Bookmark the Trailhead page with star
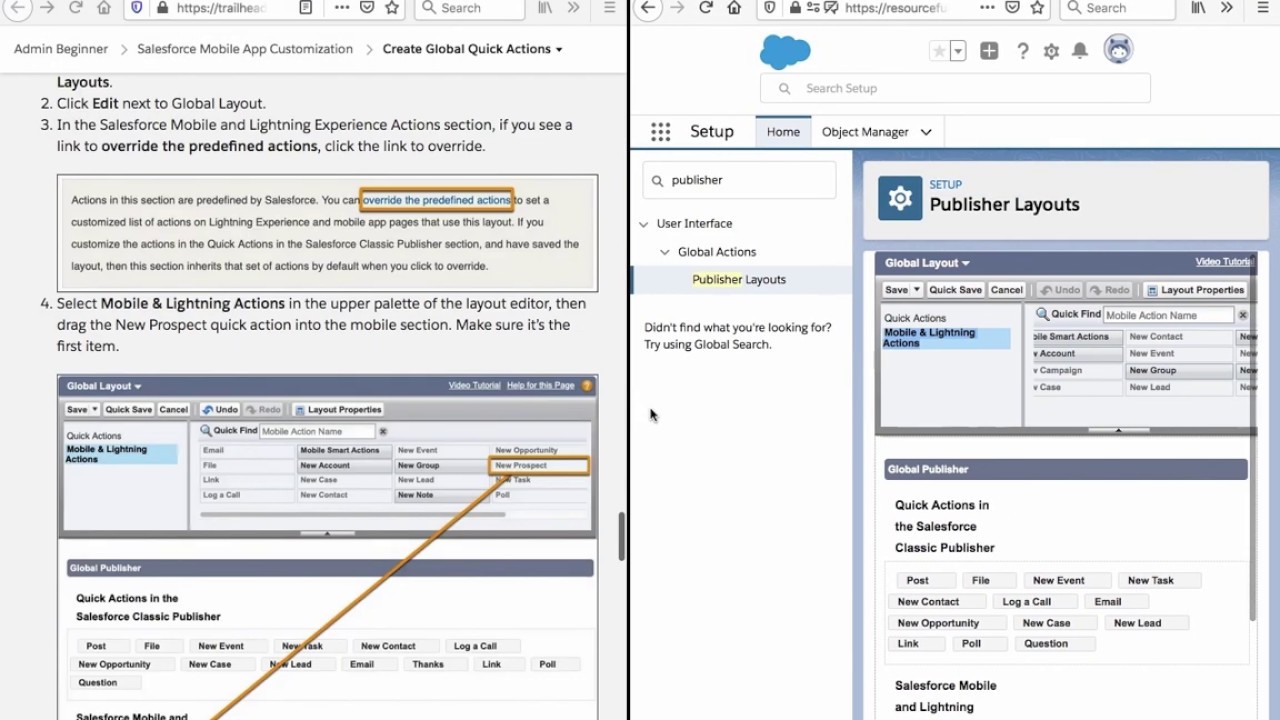1280x720 pixels. [393, 8]
